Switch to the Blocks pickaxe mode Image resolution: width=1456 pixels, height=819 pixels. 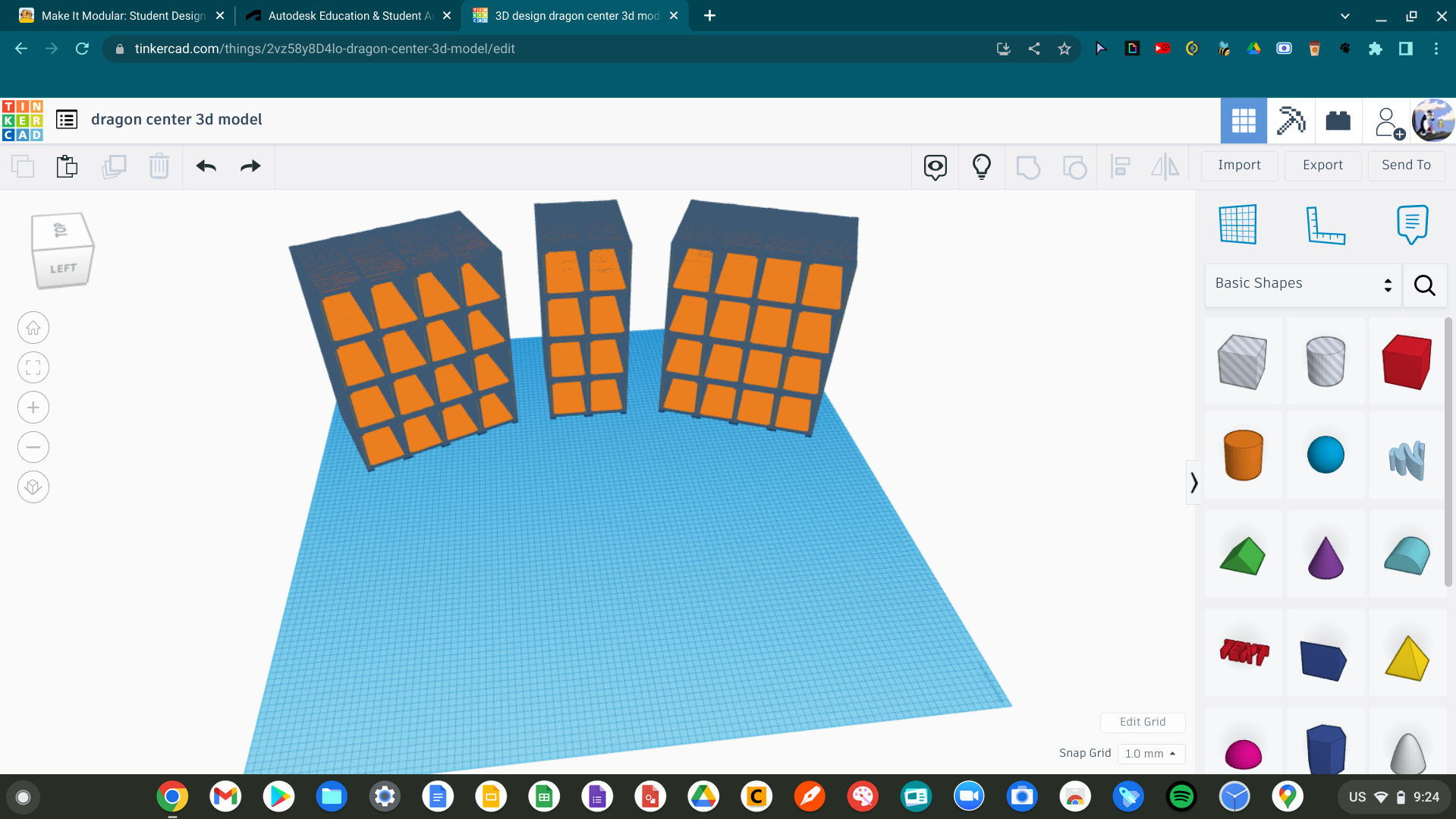tap(1291, 121)
